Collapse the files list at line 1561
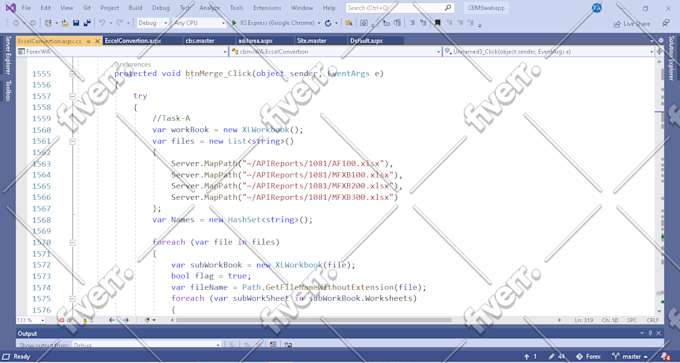This screenshot has width=680, height=363. click(72, 141)
